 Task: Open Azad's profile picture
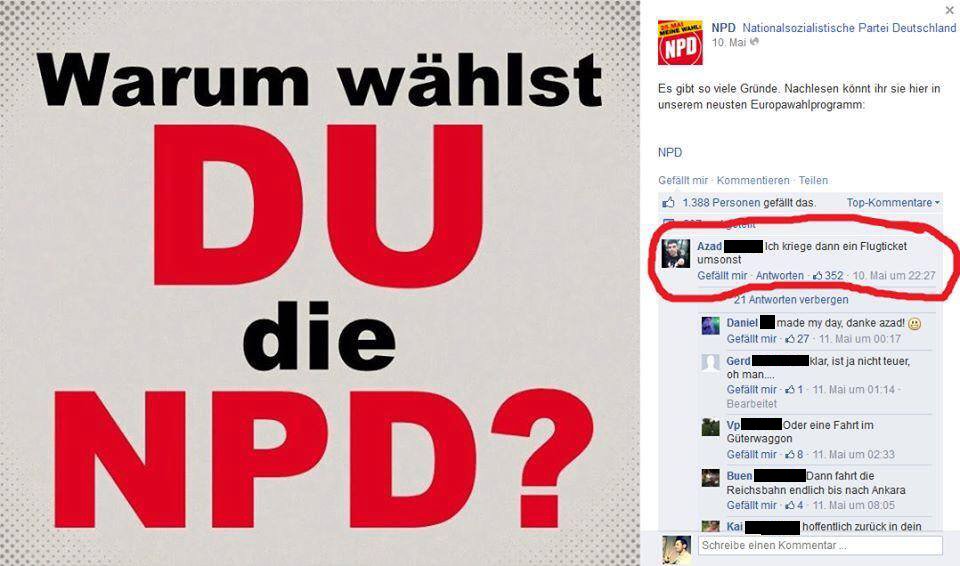click(676, 253)
